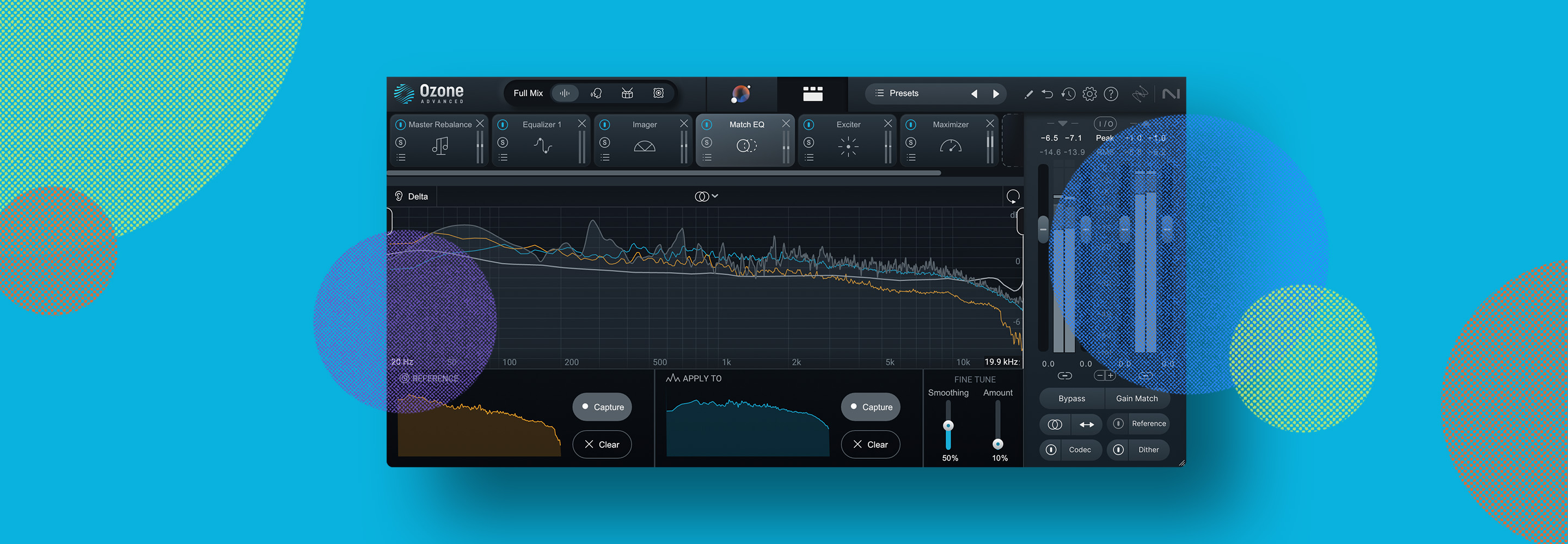This screenshot has width=1568, height=544.
Task: Toggle Exciter module power
Action: point(808,125)
